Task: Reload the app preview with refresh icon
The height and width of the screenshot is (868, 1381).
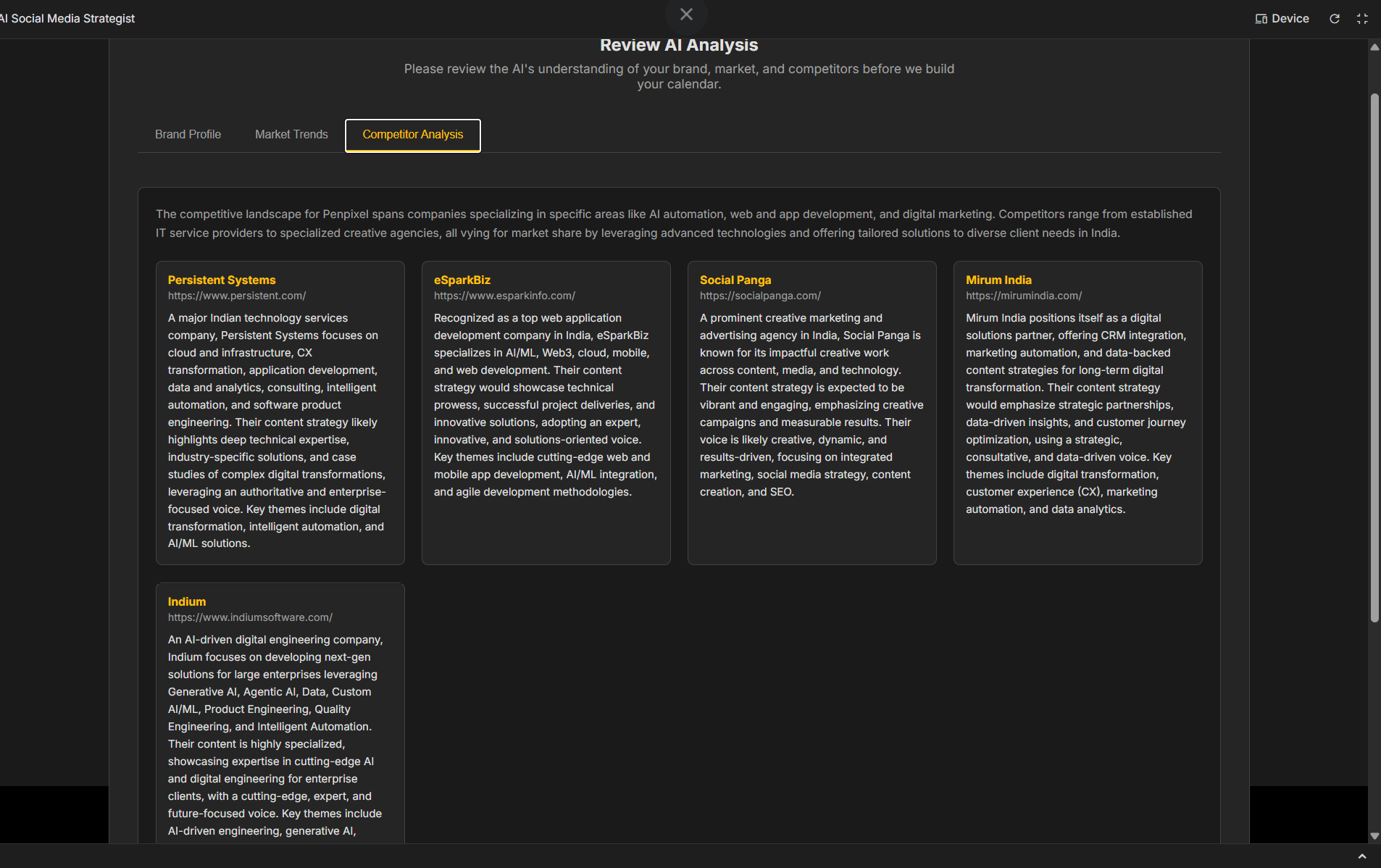Action: pos(1335,19)
